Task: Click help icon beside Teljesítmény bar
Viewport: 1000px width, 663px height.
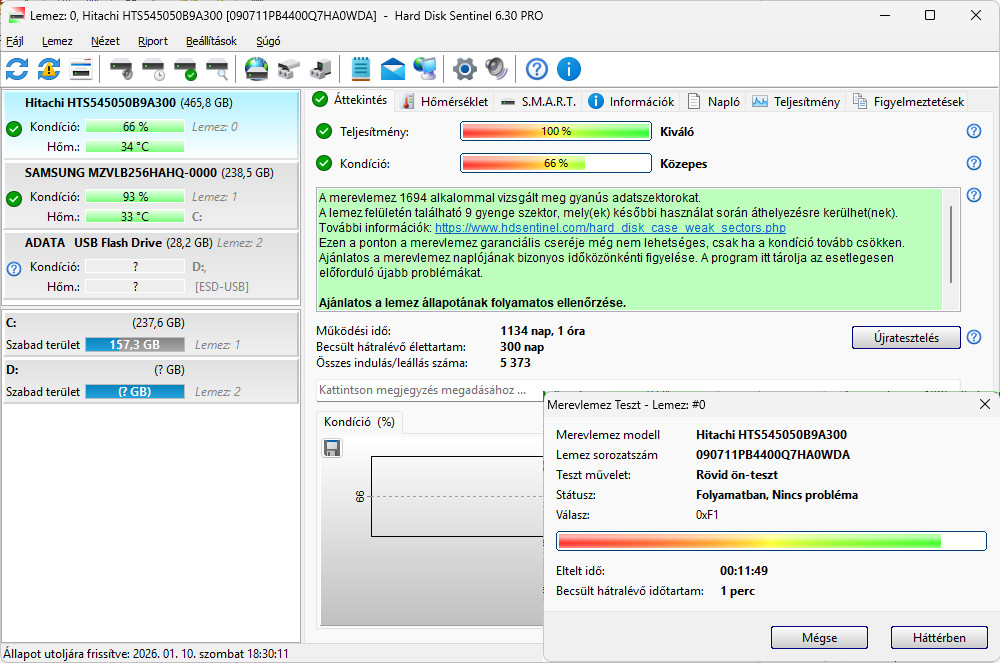Action: [973, 132]
